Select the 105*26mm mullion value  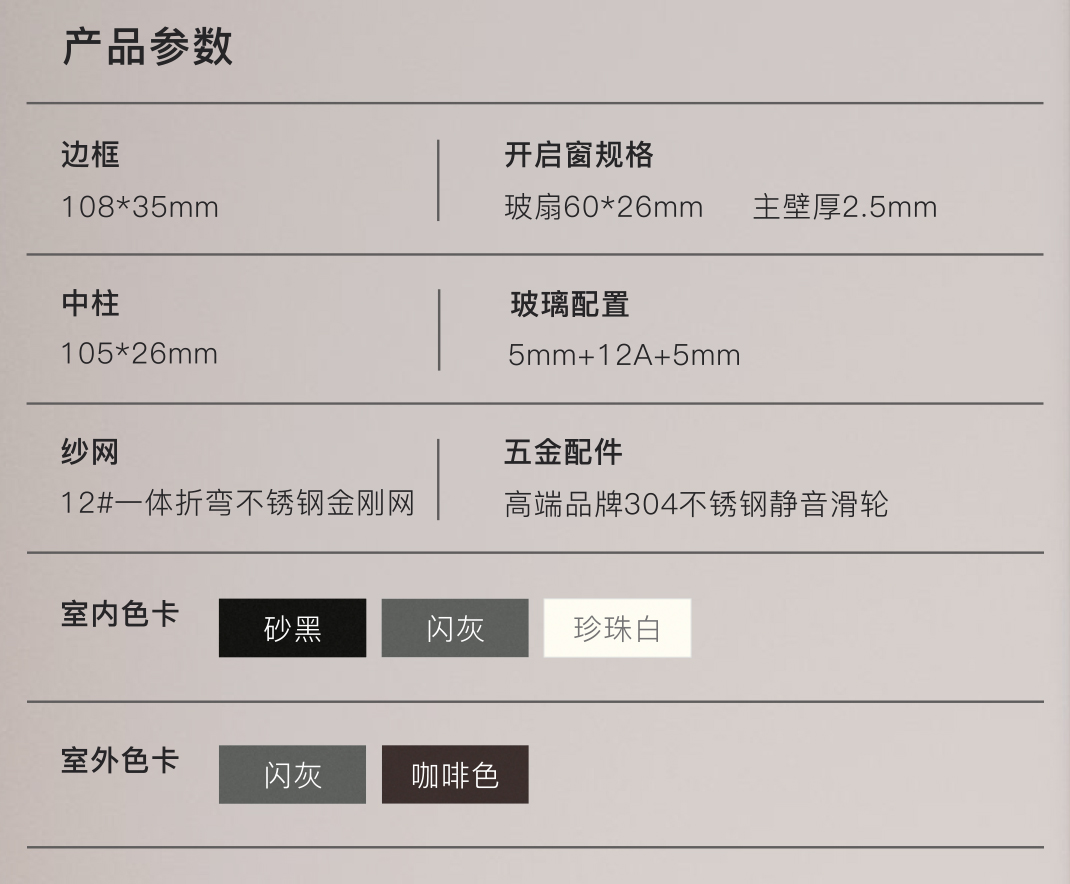coord(140,354)
